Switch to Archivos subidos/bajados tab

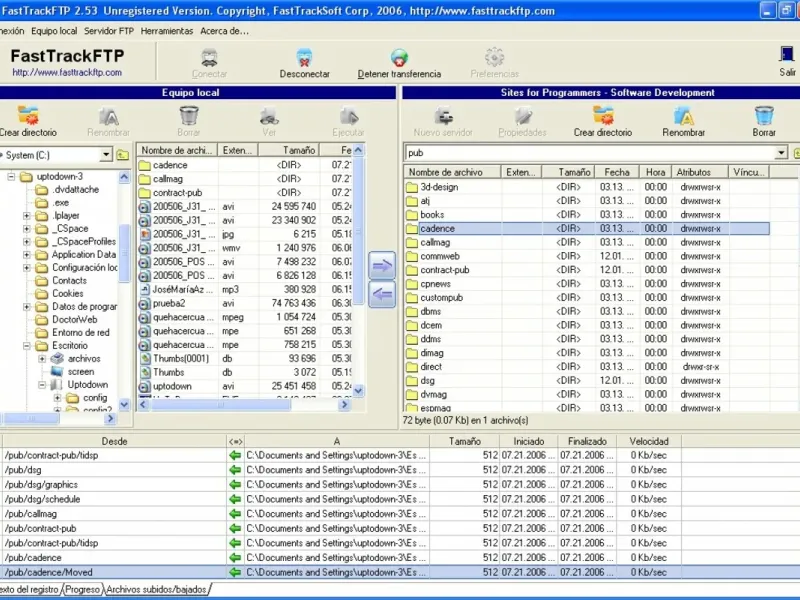pos(156,589)
